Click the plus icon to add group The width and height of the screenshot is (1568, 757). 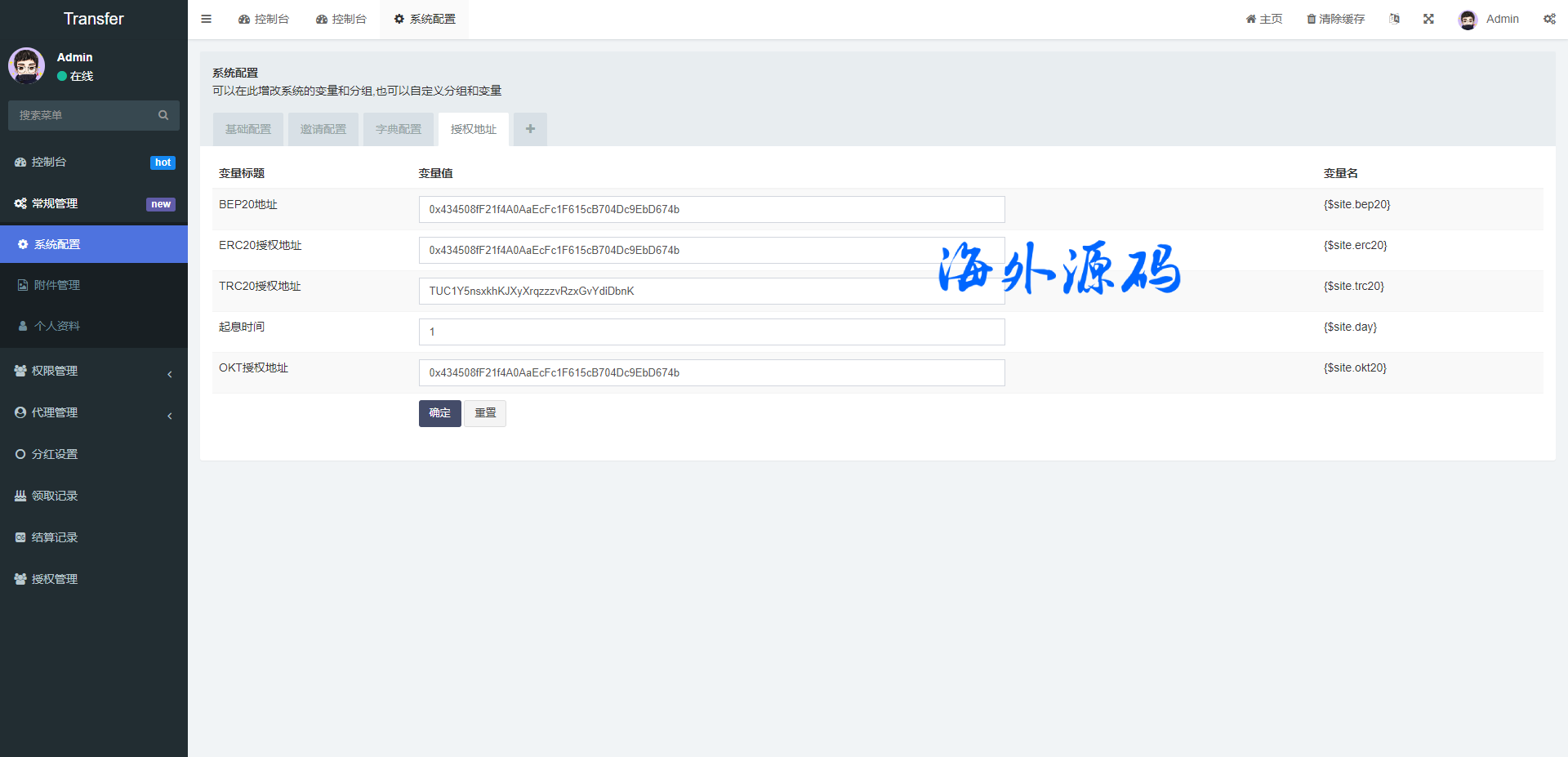point(530,129)
